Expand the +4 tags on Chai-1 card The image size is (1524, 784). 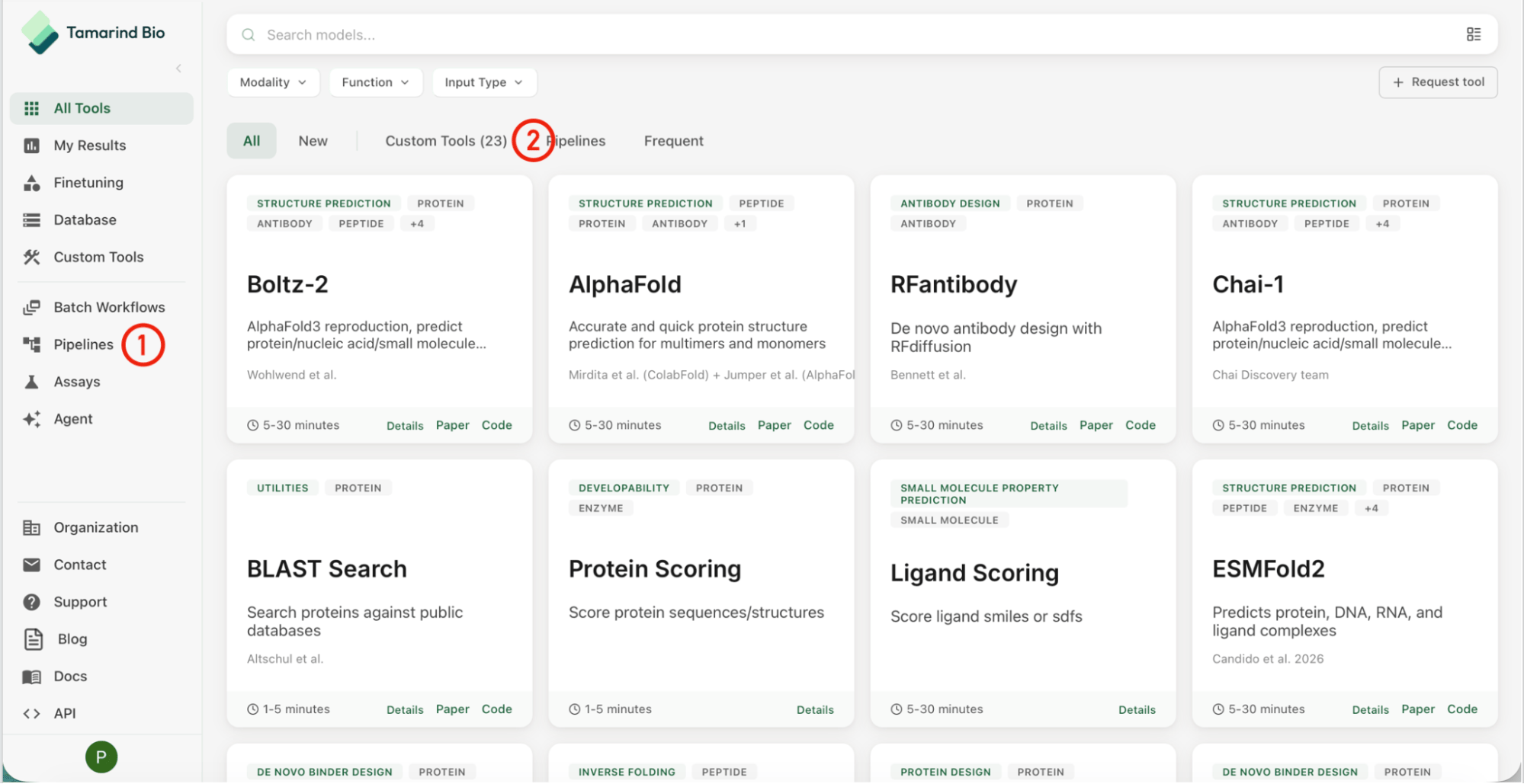pos(1383,224)
